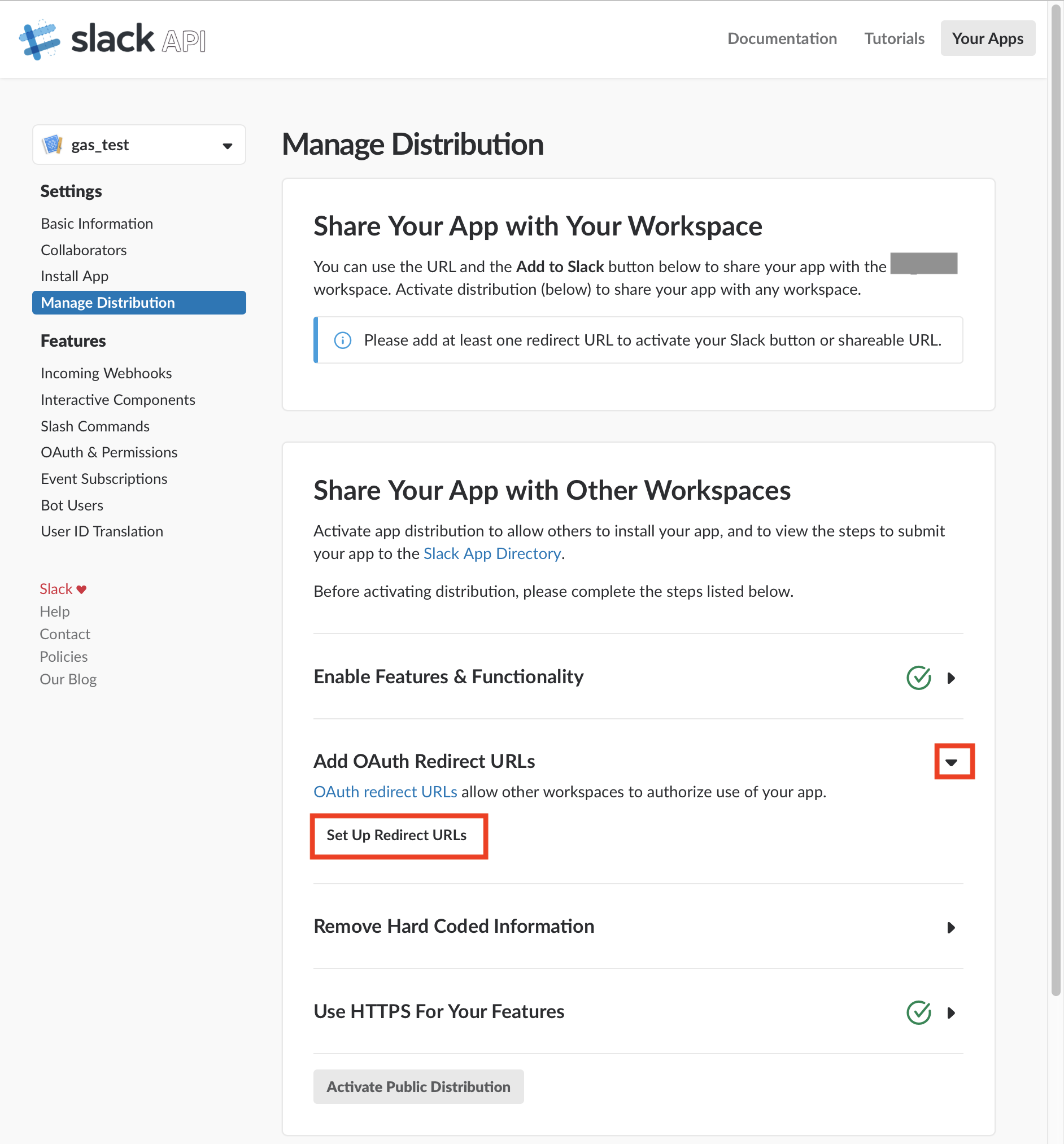
Task: Open the gas_test app selector dropdown
Action: click(x=139, y=145)
